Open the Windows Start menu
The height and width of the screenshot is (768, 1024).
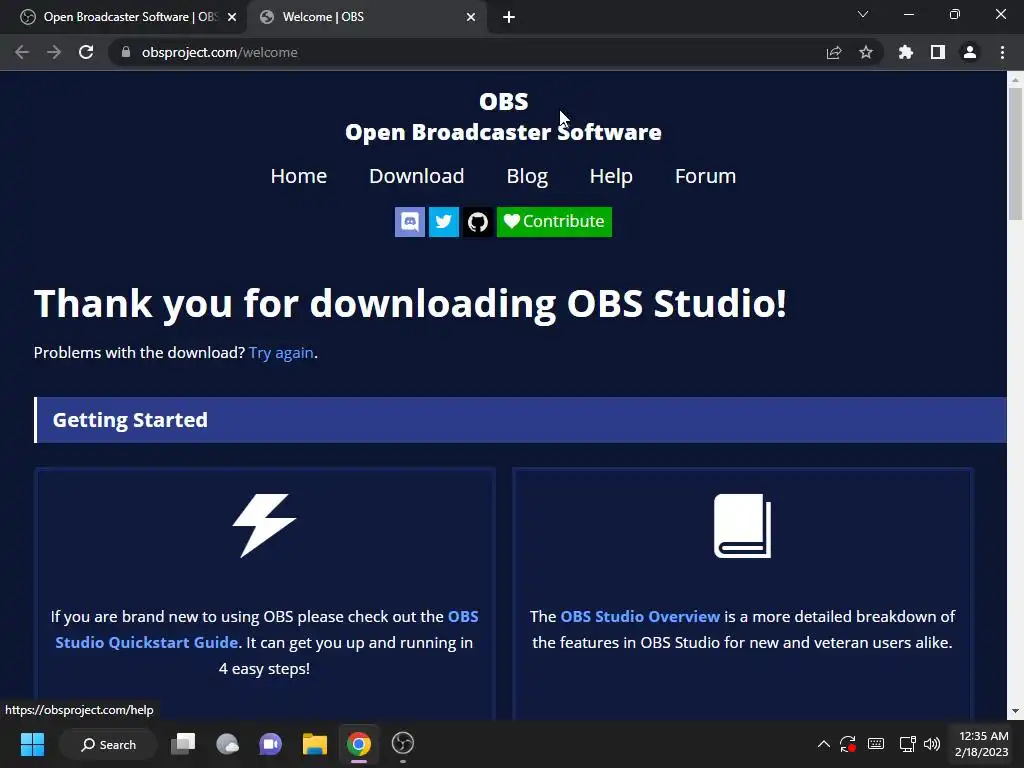[x=32, y=744]
